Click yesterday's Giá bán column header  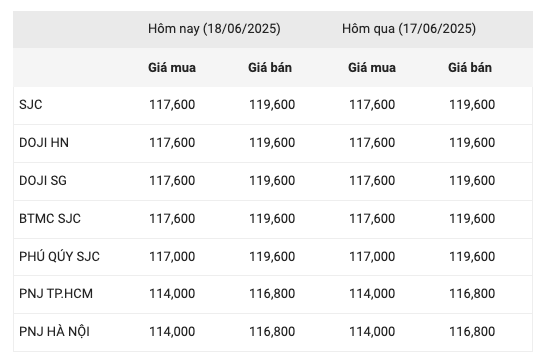pyautogui.click(x=470, y=67)
